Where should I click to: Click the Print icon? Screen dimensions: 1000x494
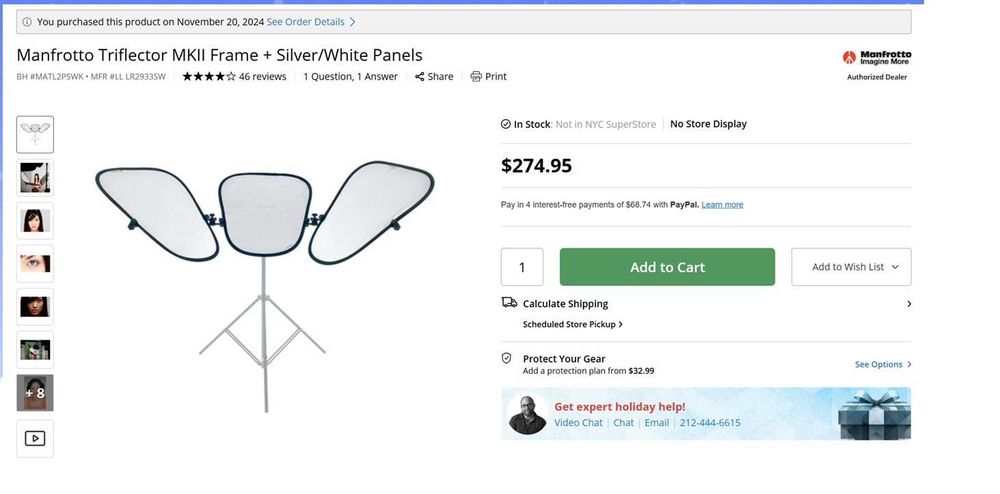click(476, 77)
